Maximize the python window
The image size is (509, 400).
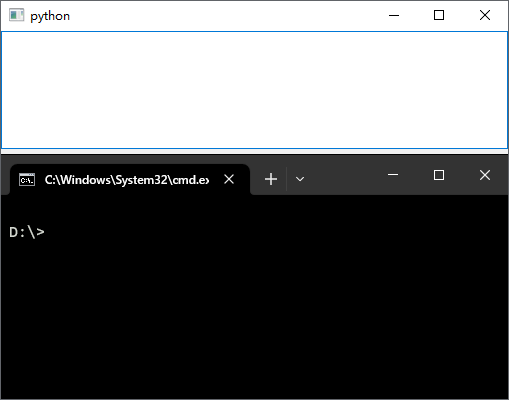click(x=439, y=15)
